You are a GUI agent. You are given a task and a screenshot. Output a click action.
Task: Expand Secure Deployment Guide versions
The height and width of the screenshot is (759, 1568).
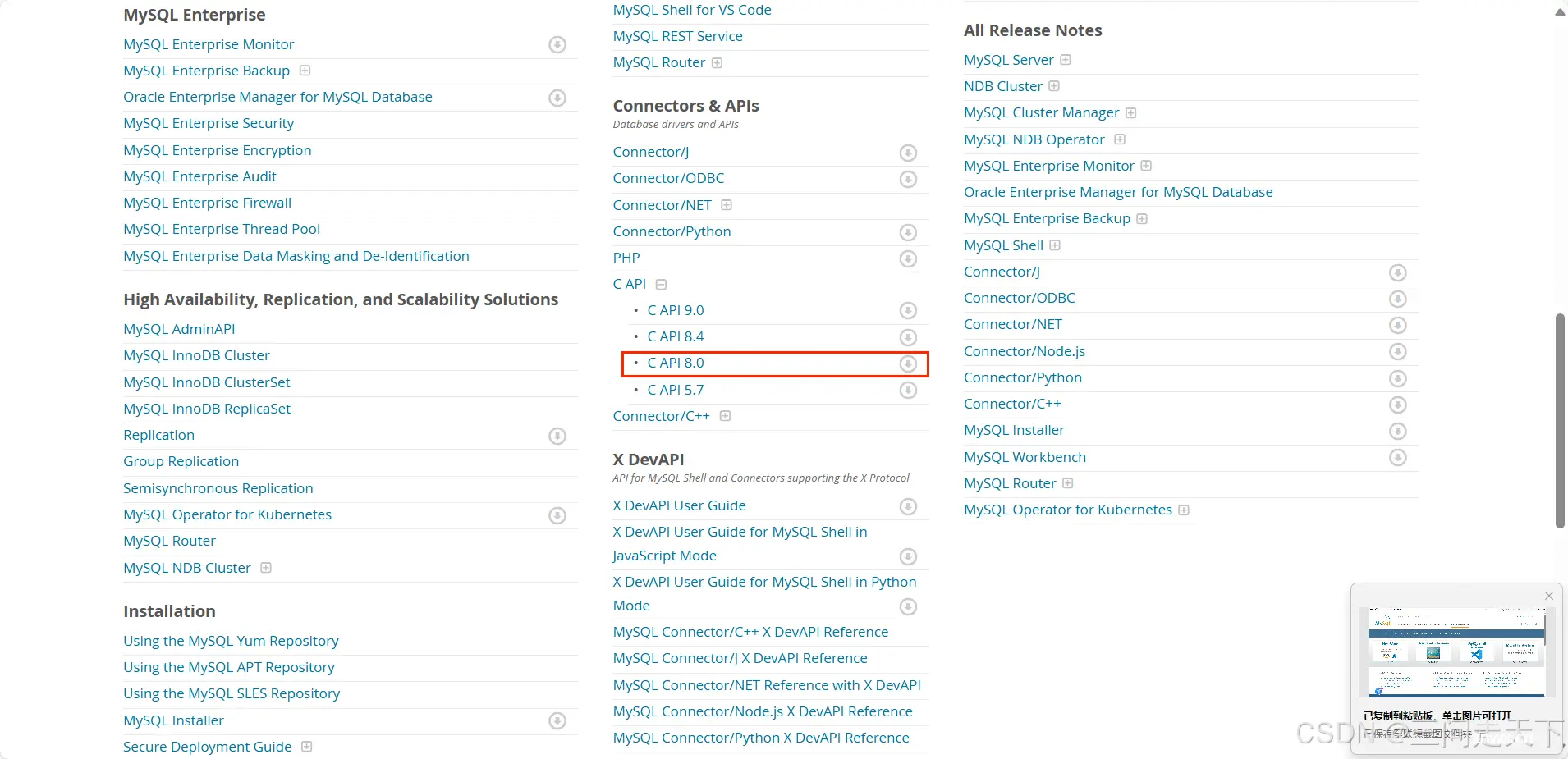(307, 747)
